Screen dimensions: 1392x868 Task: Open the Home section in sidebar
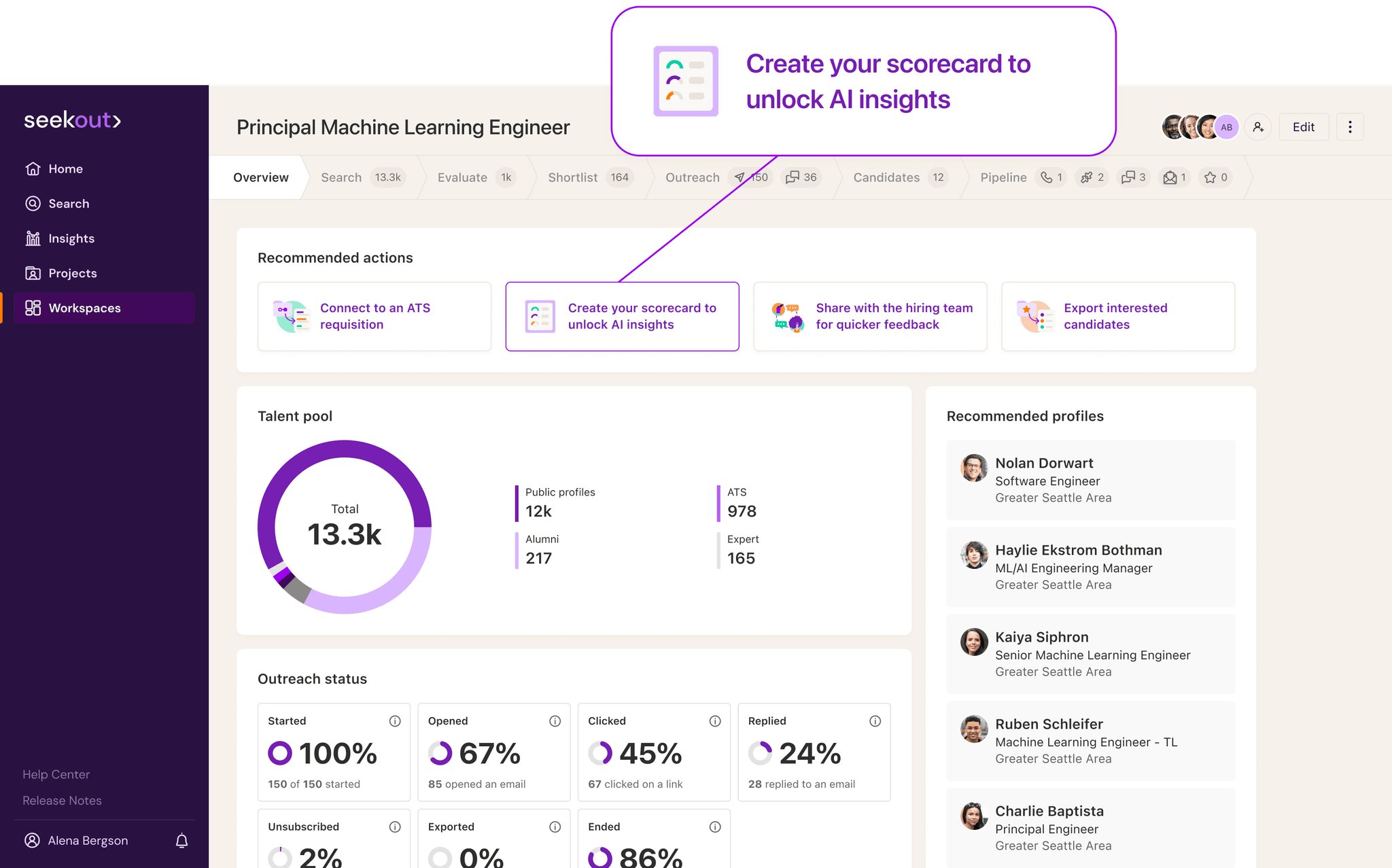pyautogui.click(x=65, y=169)
